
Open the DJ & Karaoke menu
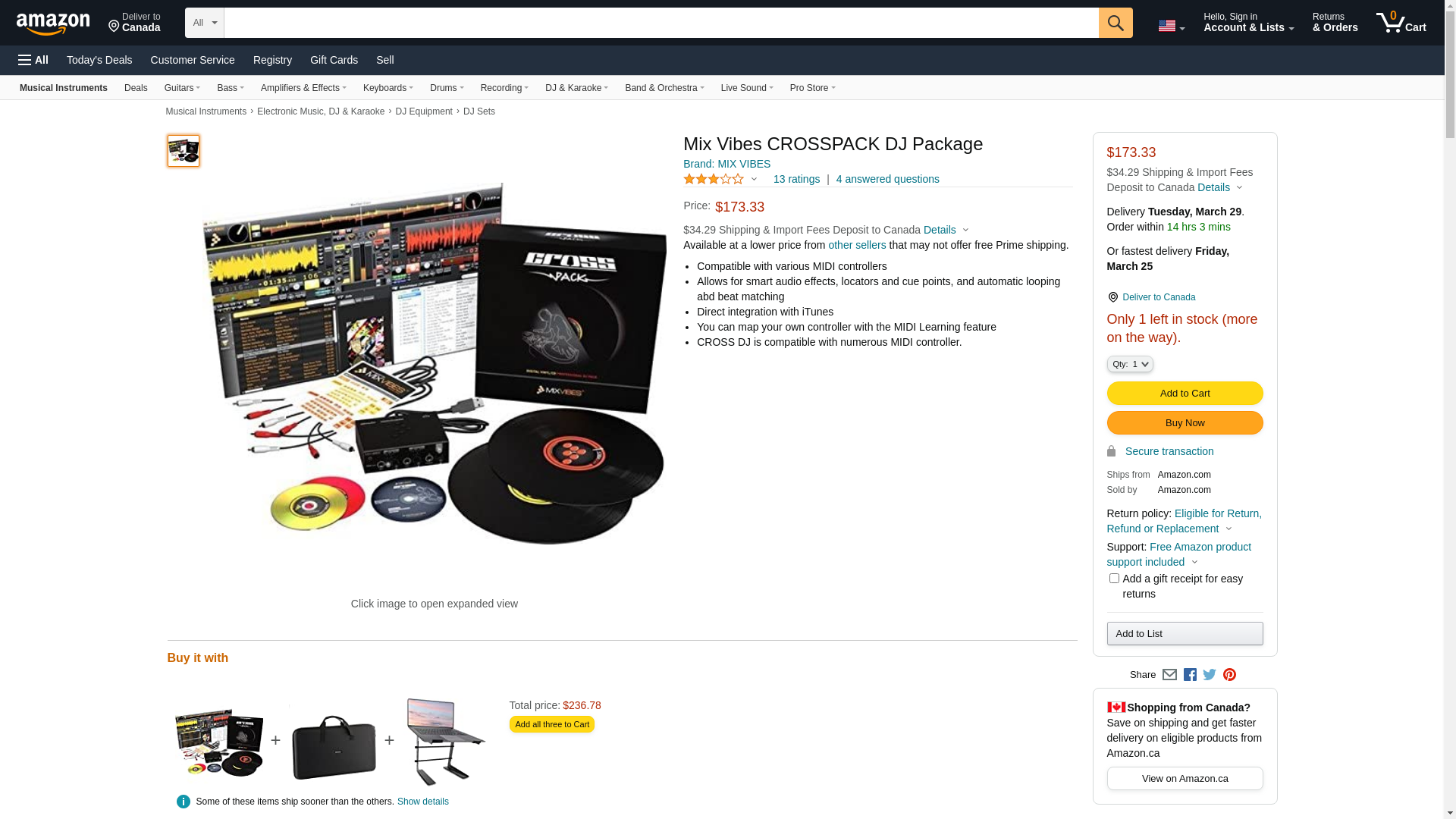[576, 88]
